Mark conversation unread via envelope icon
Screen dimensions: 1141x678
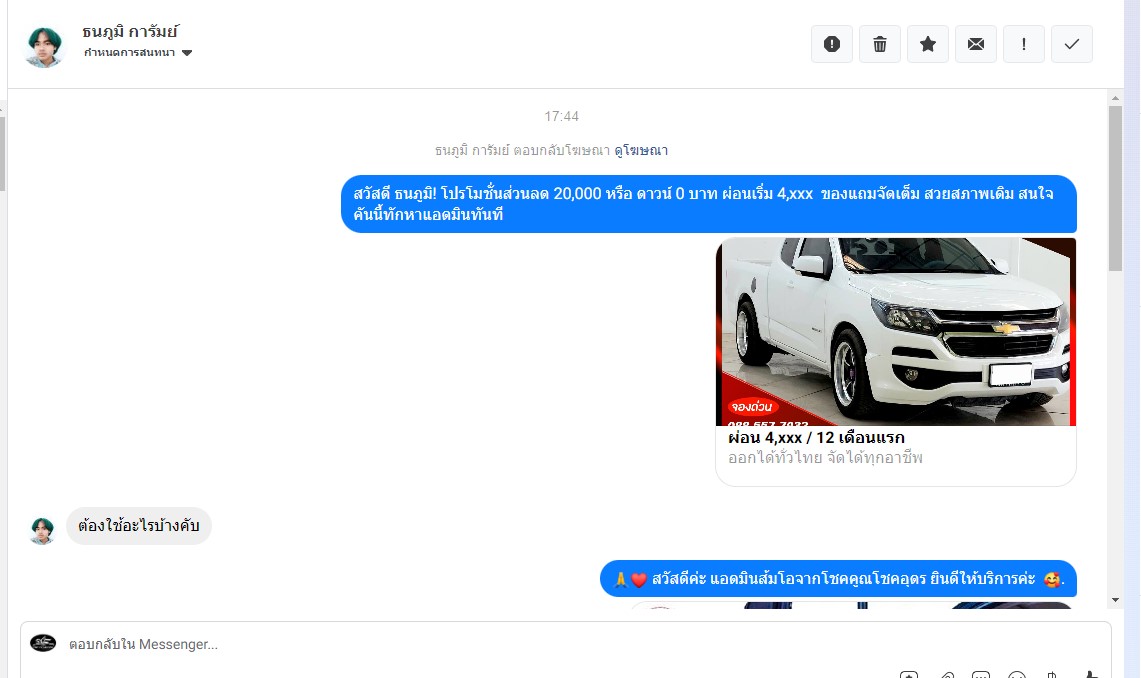coord(976,44)
